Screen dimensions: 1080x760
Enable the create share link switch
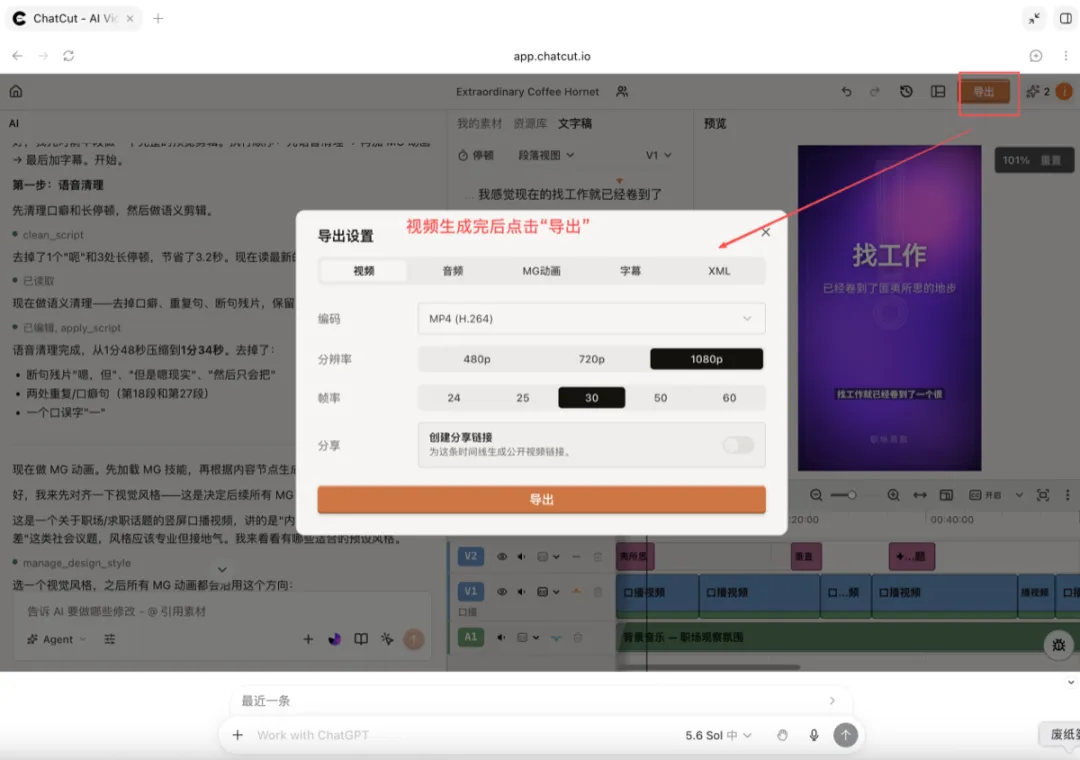pos(738,445)
